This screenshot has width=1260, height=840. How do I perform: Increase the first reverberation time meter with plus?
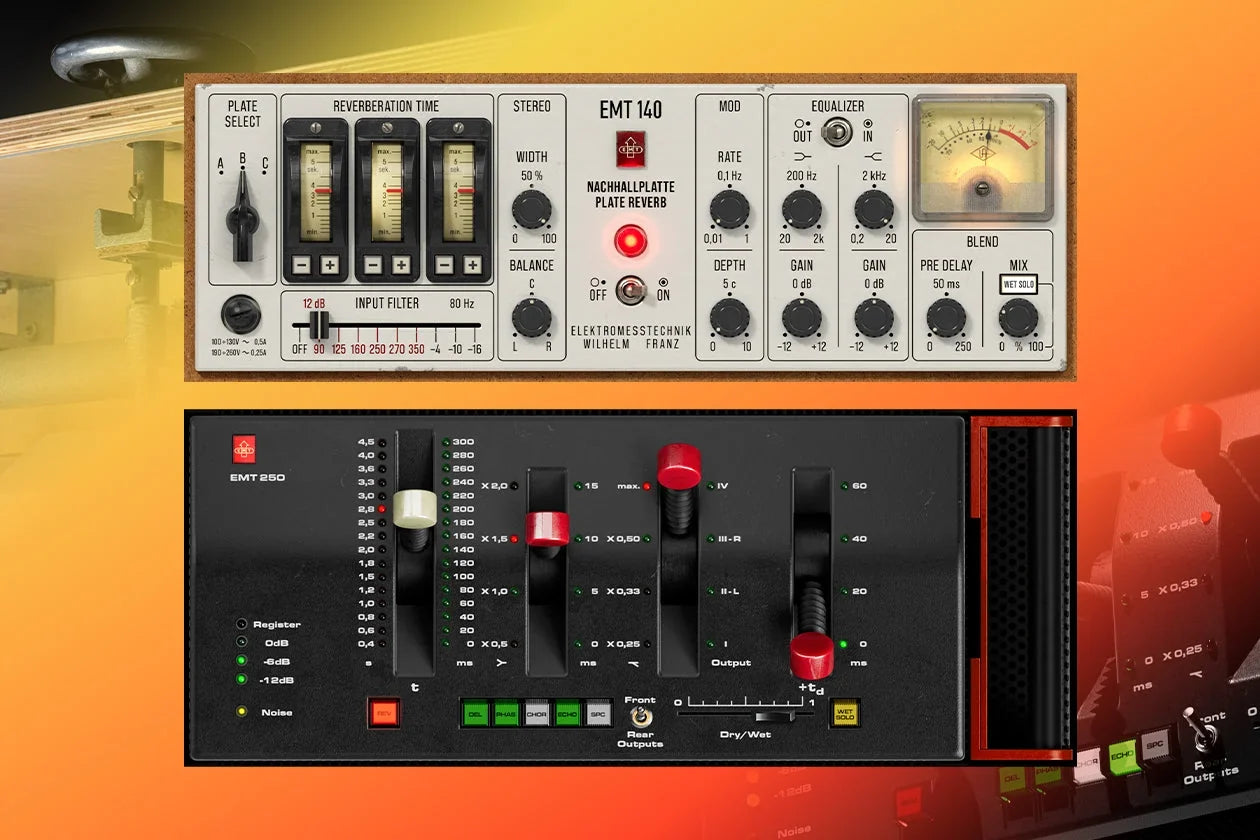coord(329,265)
